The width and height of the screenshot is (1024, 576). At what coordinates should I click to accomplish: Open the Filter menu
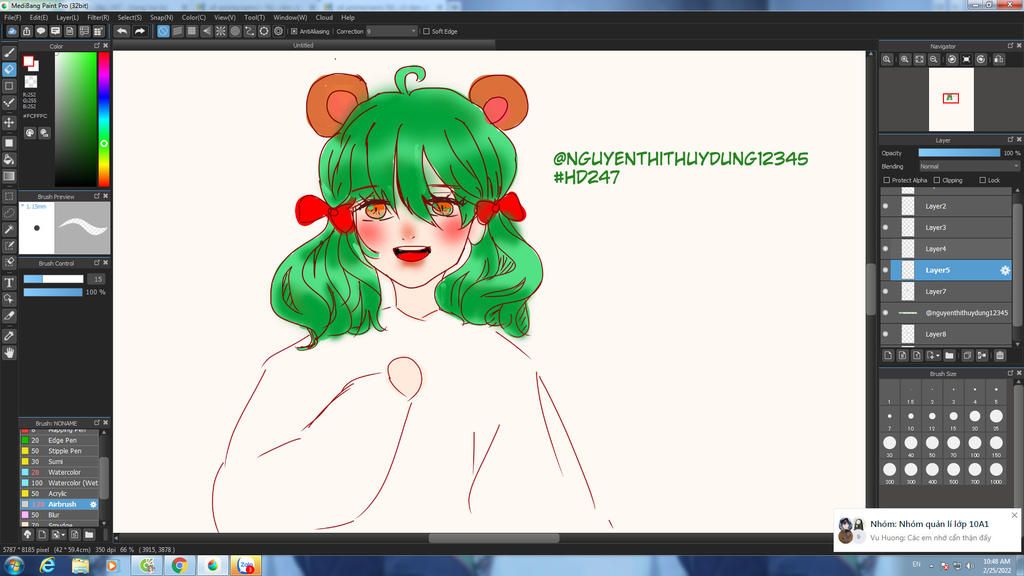tap(98, 18)
